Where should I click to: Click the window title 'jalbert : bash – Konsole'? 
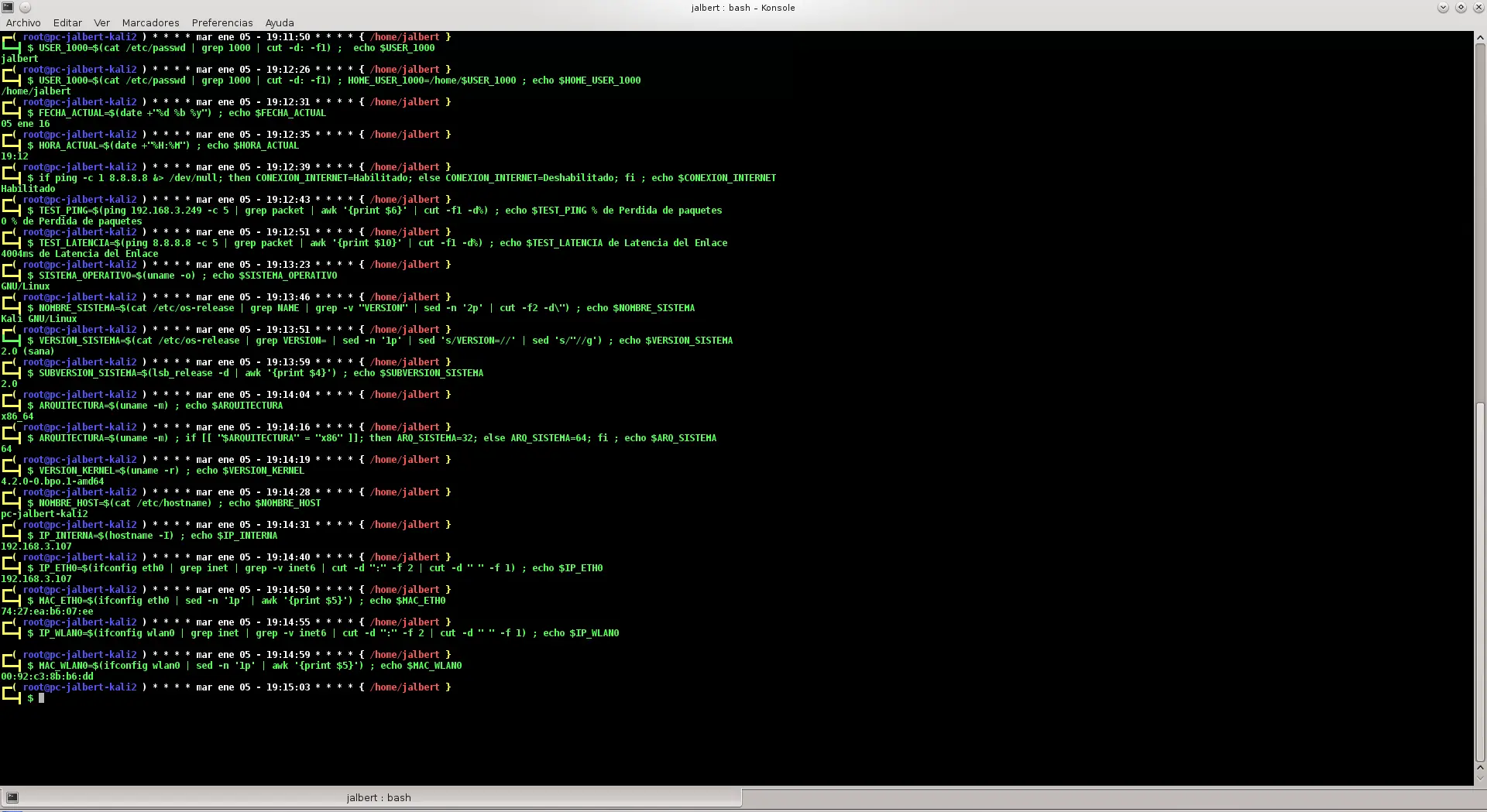coord(743,8)
